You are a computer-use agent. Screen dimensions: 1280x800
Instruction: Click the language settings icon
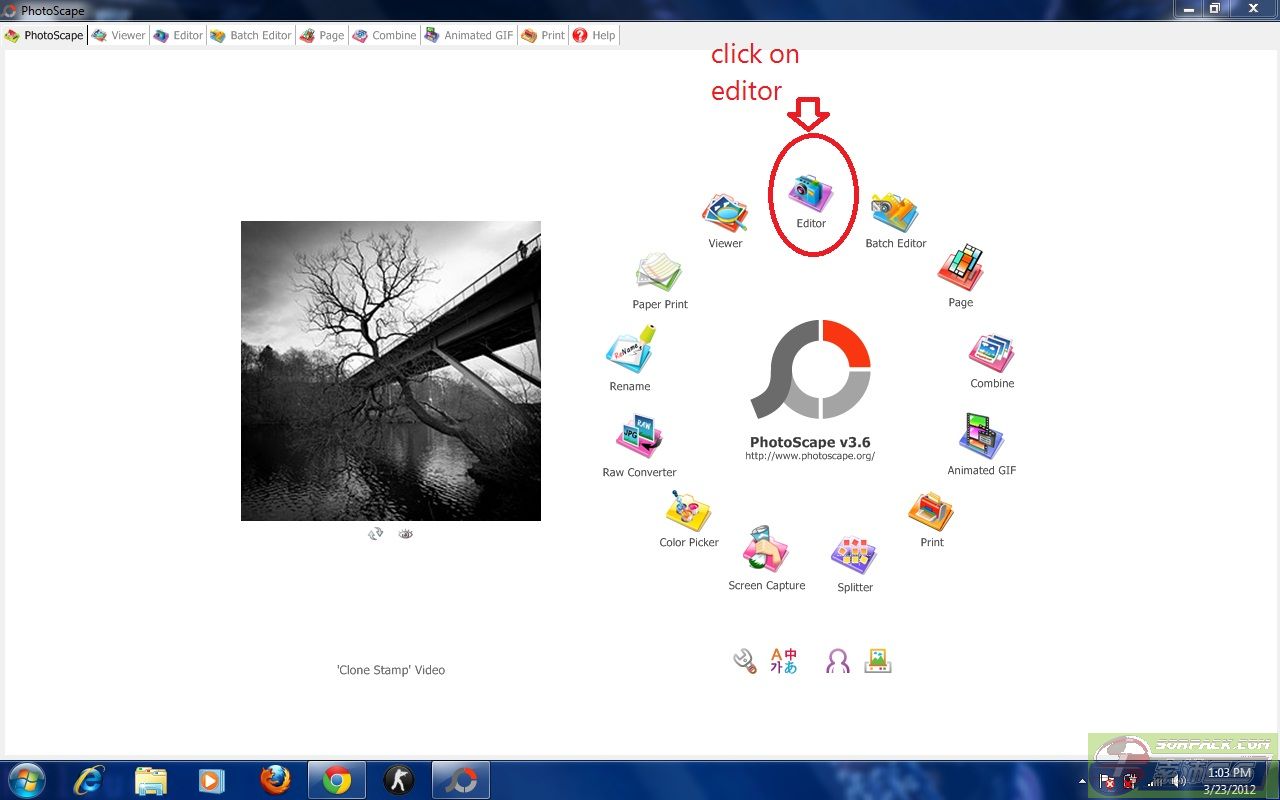click(x=783, y=660)
